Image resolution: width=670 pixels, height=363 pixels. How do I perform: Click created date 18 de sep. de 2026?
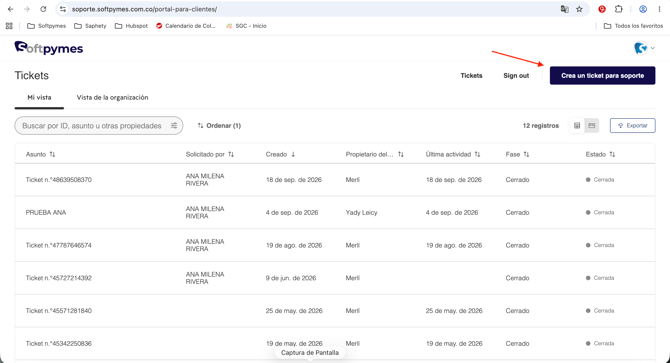(294, 180)
